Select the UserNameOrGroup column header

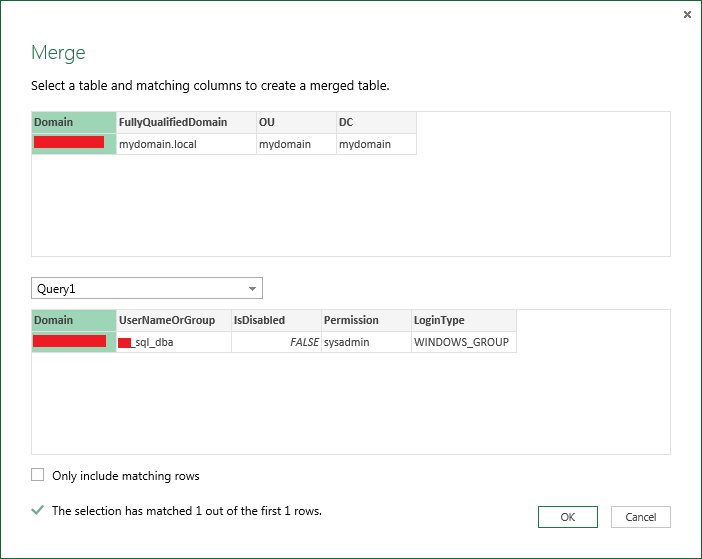[x=174, y=320]
